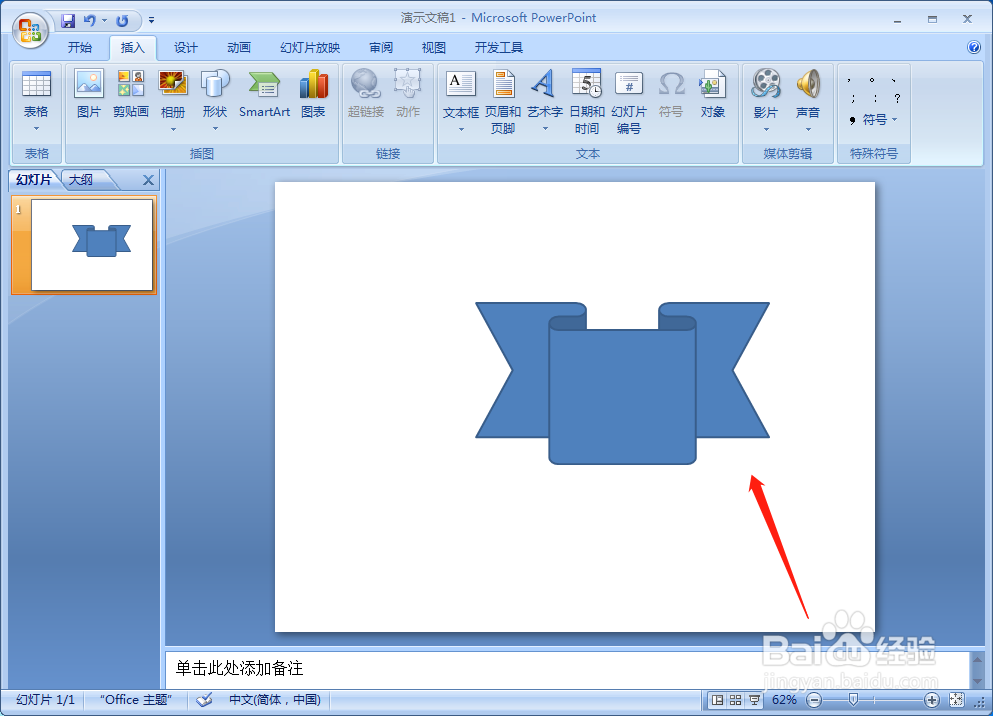Zoom out with the minus button
Image resolution: width=993 pixels, height=716 pixels.
(814, 700)
